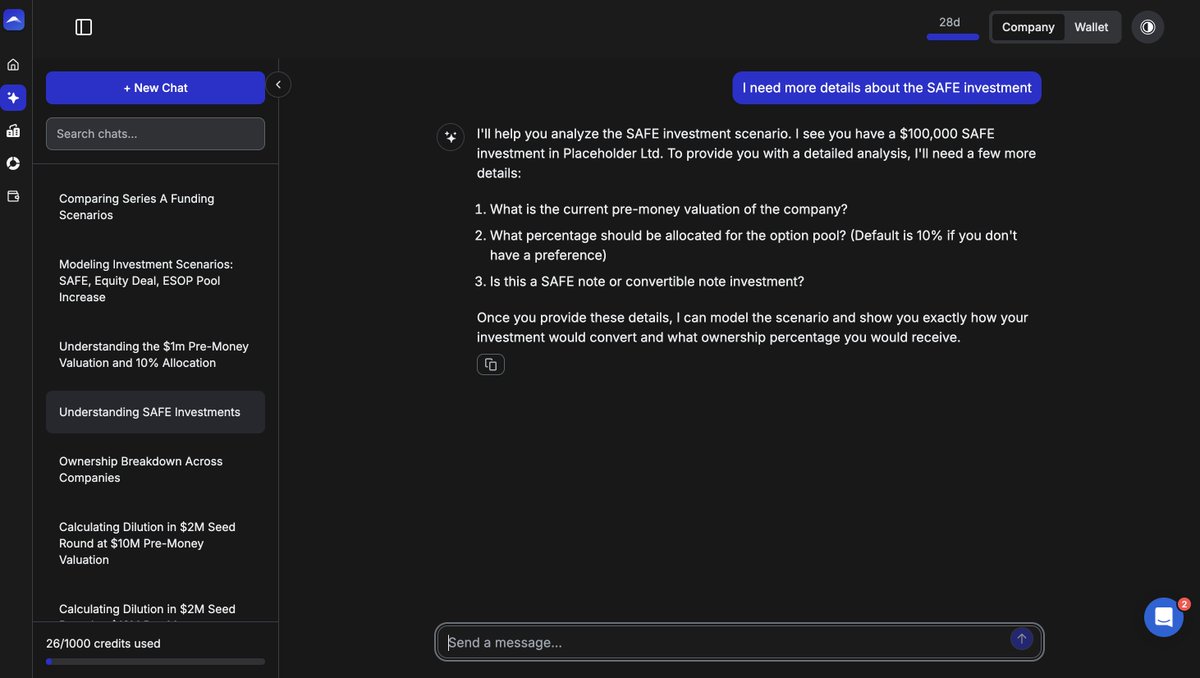The image size is (1200, 678).
Task: Open Modeling Investment Scenarios chat
Action: pyautogui.click(x=155, y=281)
